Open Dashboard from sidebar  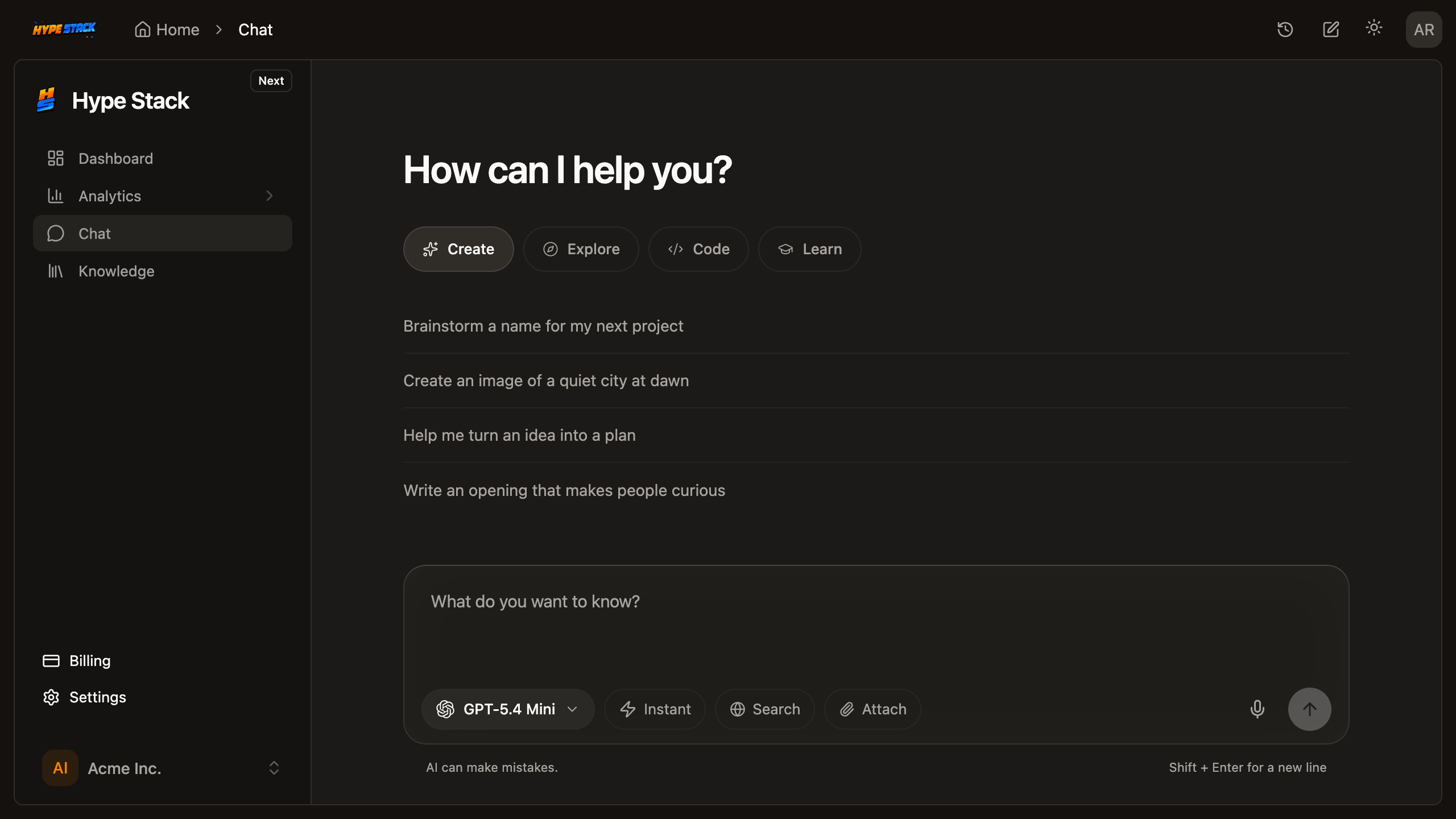[163, 158]
